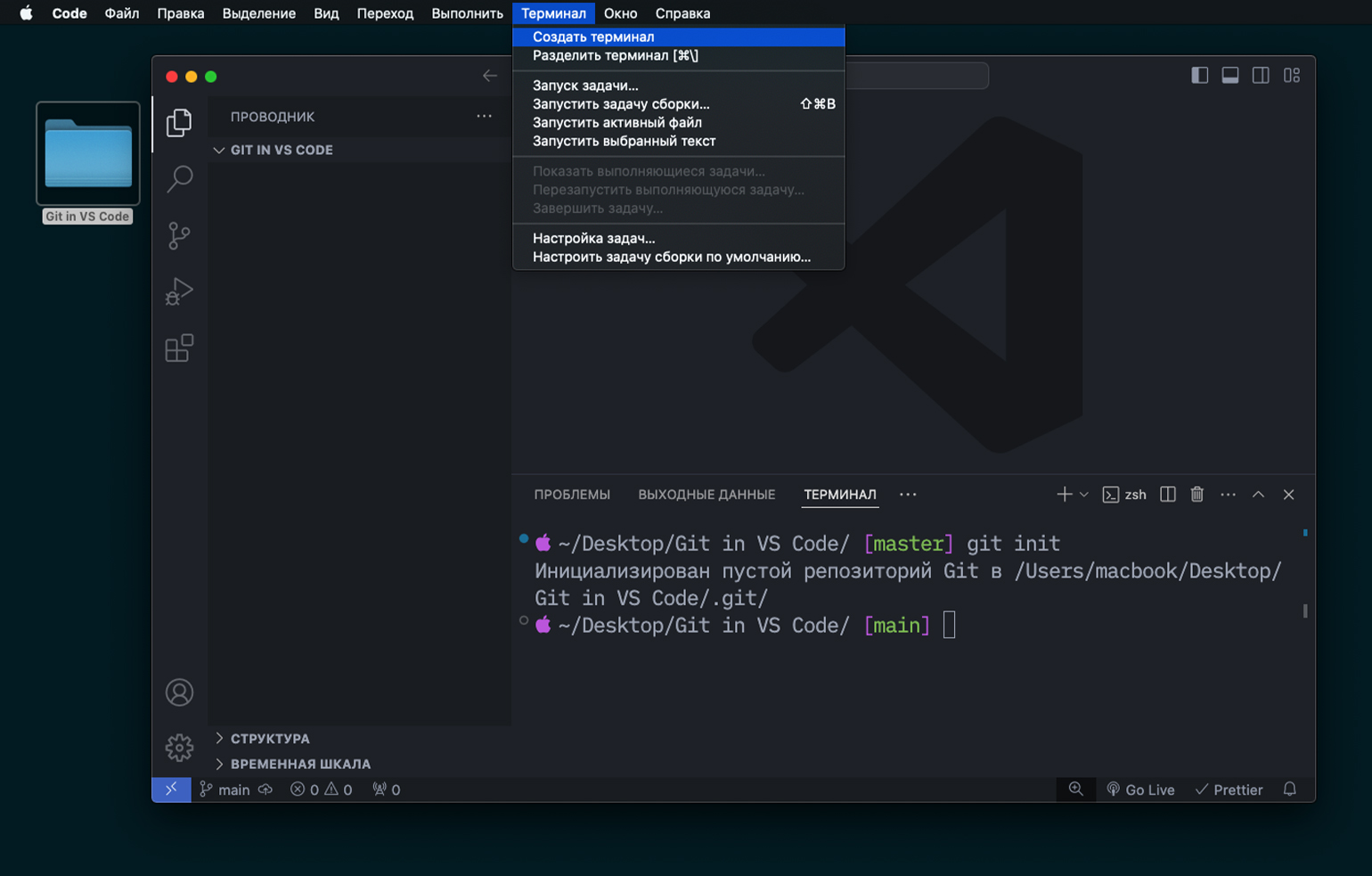Image resolution: width=1372 pixels, height=876 pixels.
Task: Open the Extensions view icon
Action: [179, 348]
